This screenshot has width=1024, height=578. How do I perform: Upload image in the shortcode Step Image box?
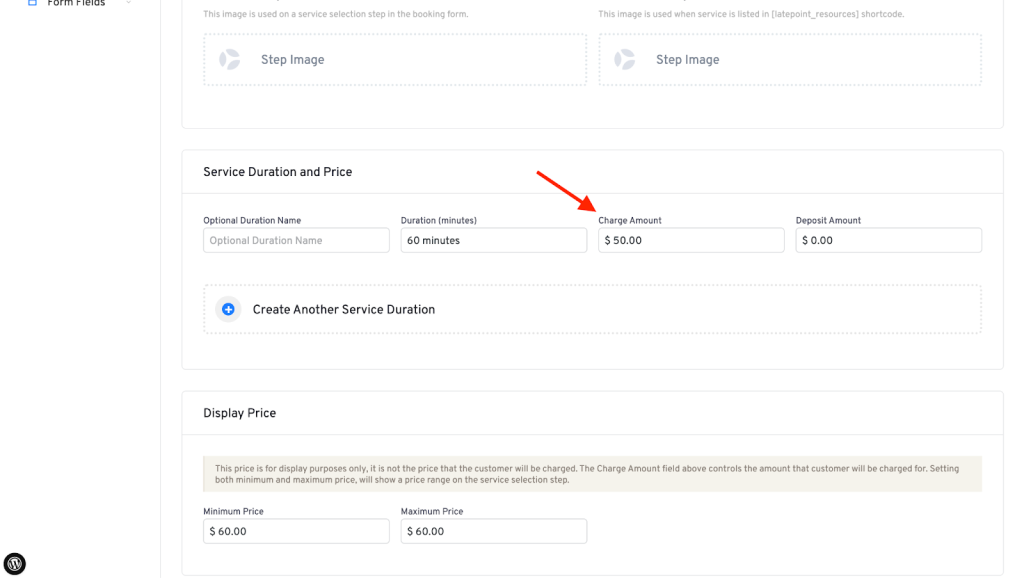[x=789, y=60]
